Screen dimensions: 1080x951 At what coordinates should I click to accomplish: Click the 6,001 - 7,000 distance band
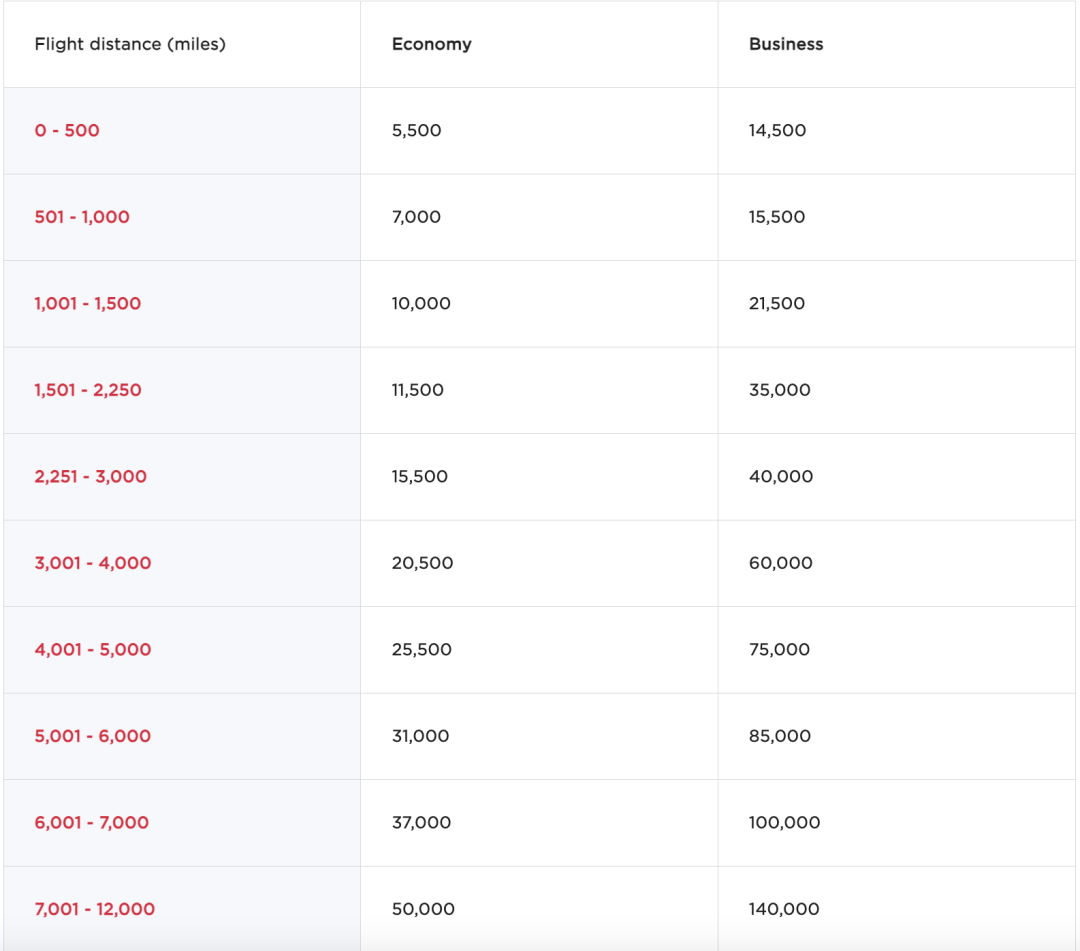92,822
